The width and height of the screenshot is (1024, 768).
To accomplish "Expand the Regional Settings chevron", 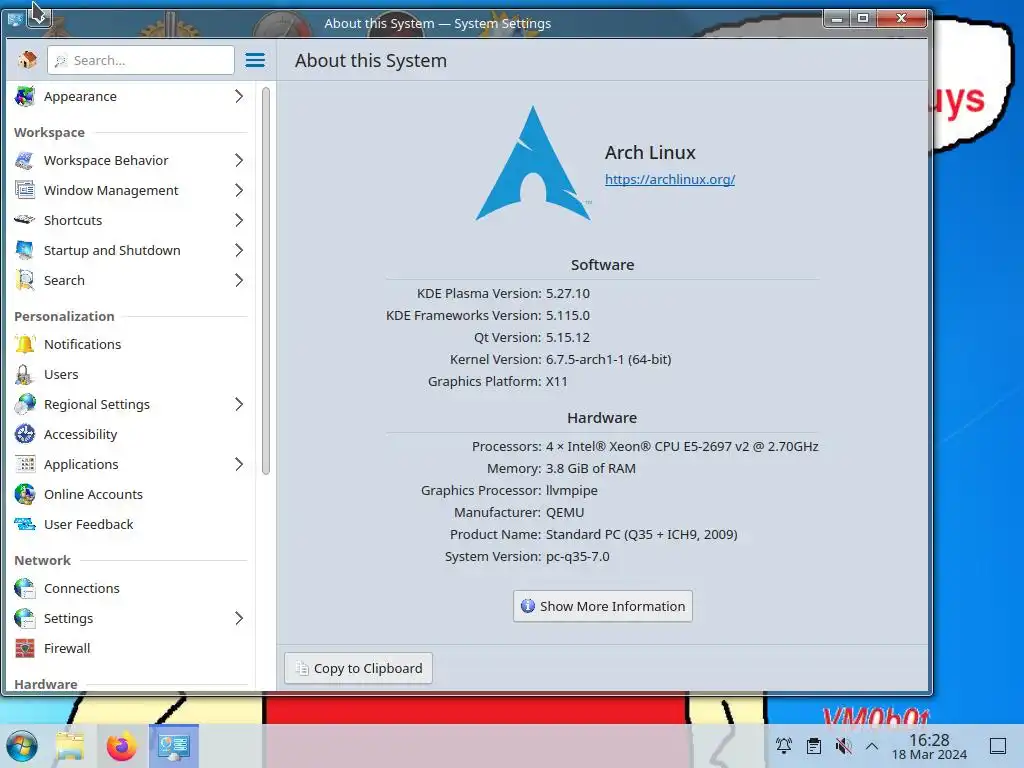I will [x=239, y=404].
